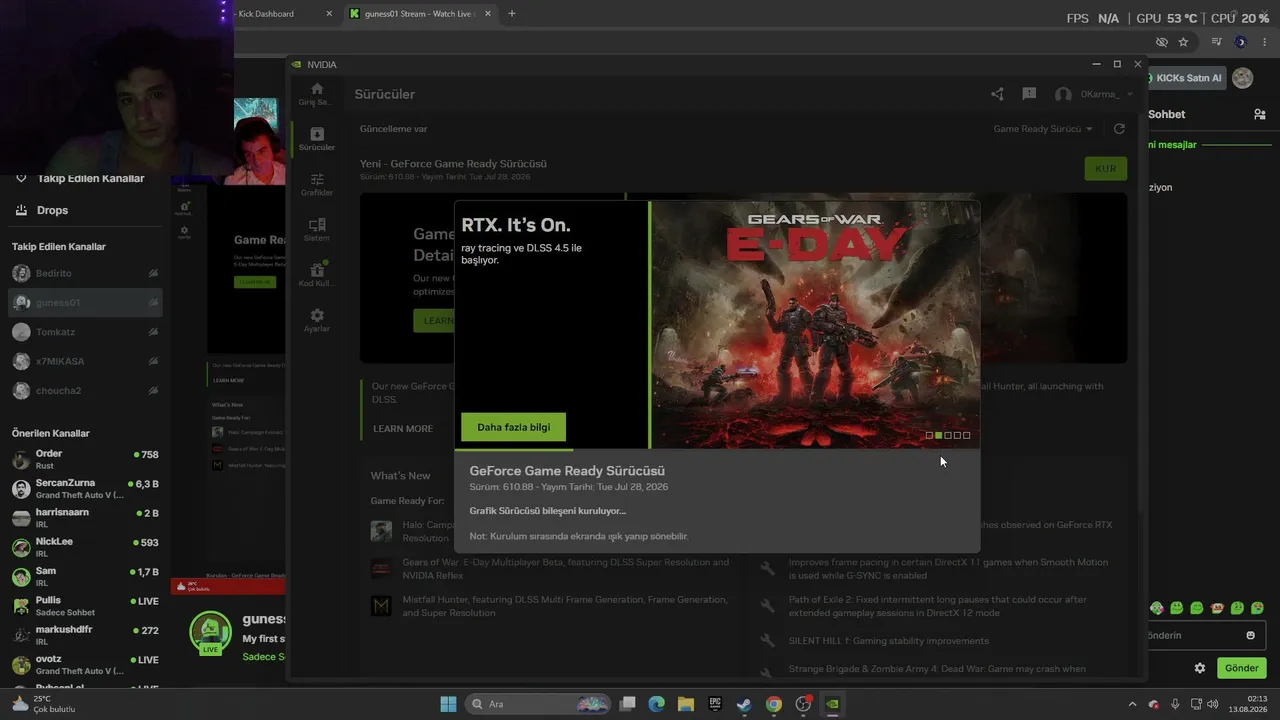
Task: Open Grafikler section in NVIDIA sidebar
Action: click(x=316, y=184)
